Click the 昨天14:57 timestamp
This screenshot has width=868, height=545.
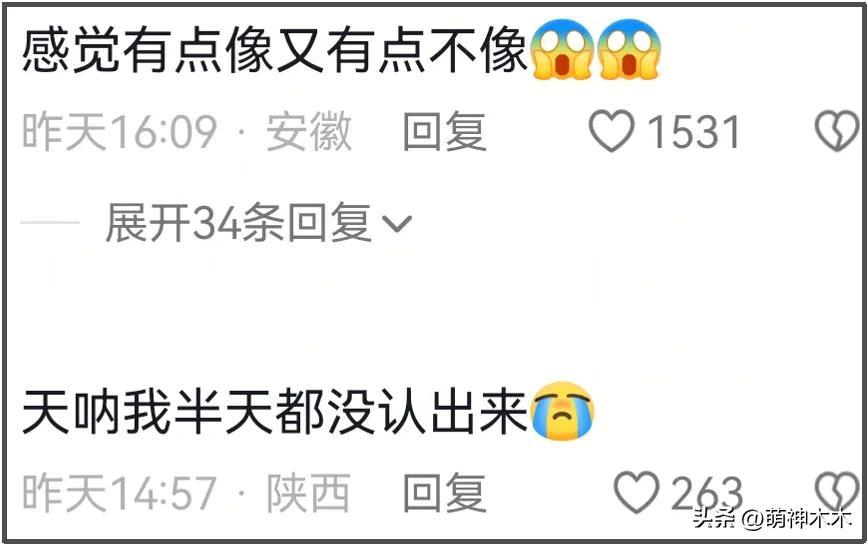(120, 492)
